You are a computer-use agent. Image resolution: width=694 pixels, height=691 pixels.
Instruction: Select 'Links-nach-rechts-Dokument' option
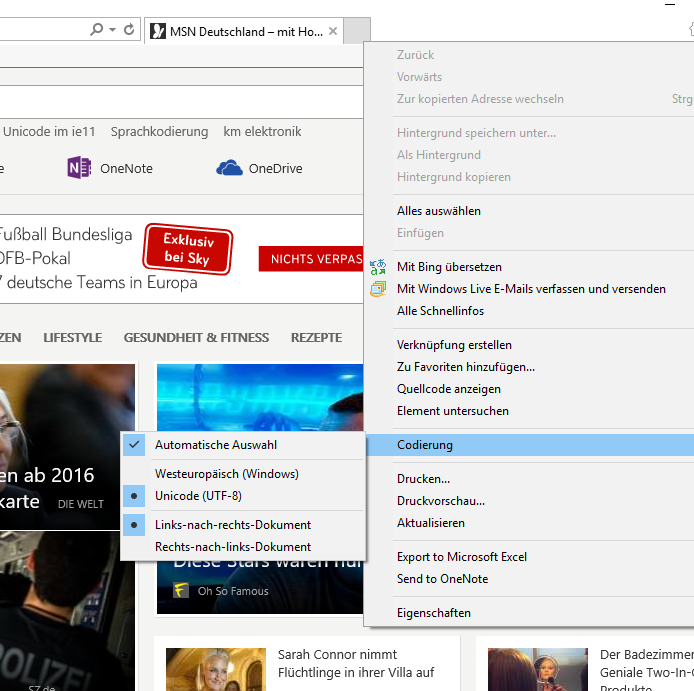tap(243, 525)
